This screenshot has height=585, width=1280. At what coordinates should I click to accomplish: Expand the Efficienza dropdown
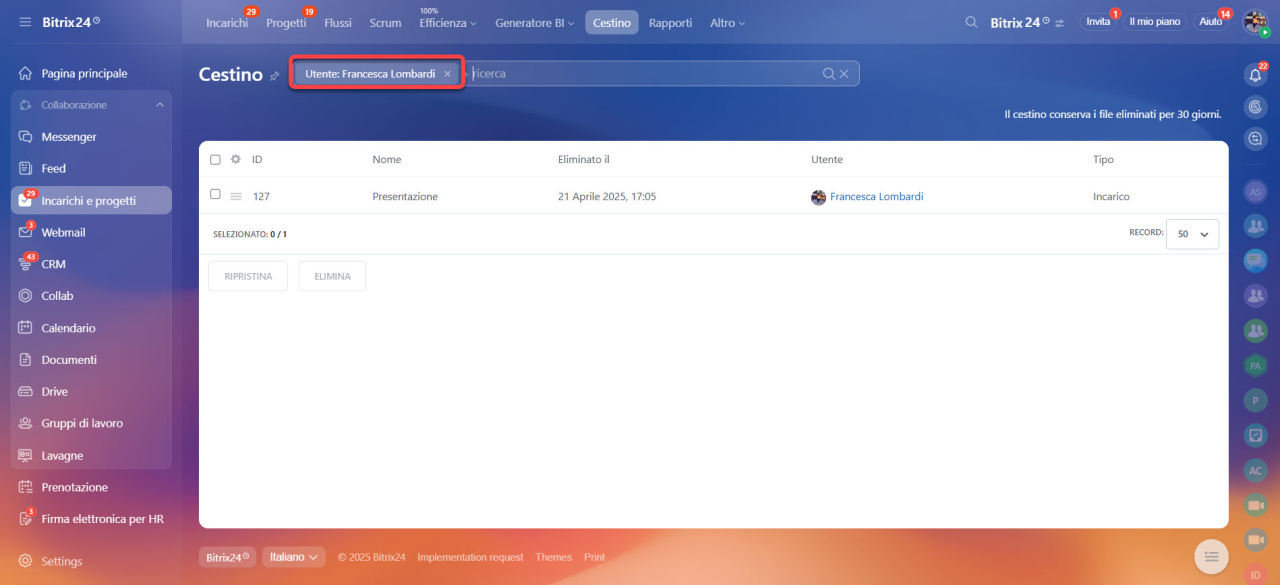448,23
